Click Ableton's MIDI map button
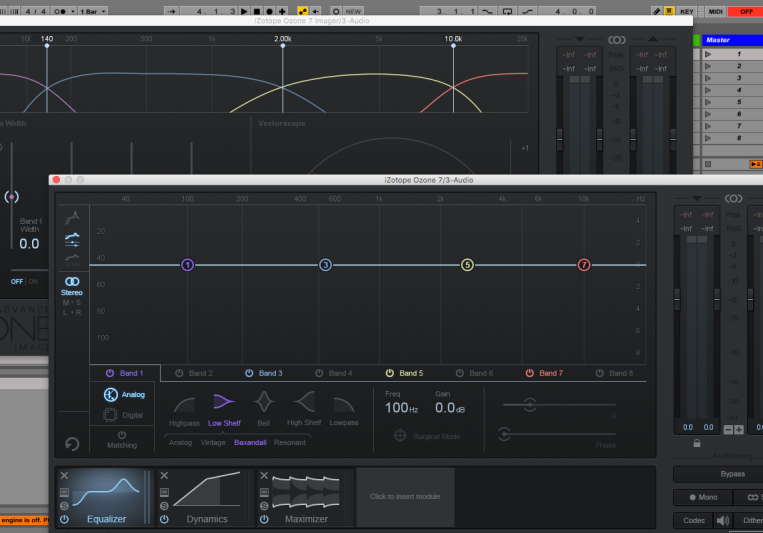The image size is (763, 533). coord(715,11)
